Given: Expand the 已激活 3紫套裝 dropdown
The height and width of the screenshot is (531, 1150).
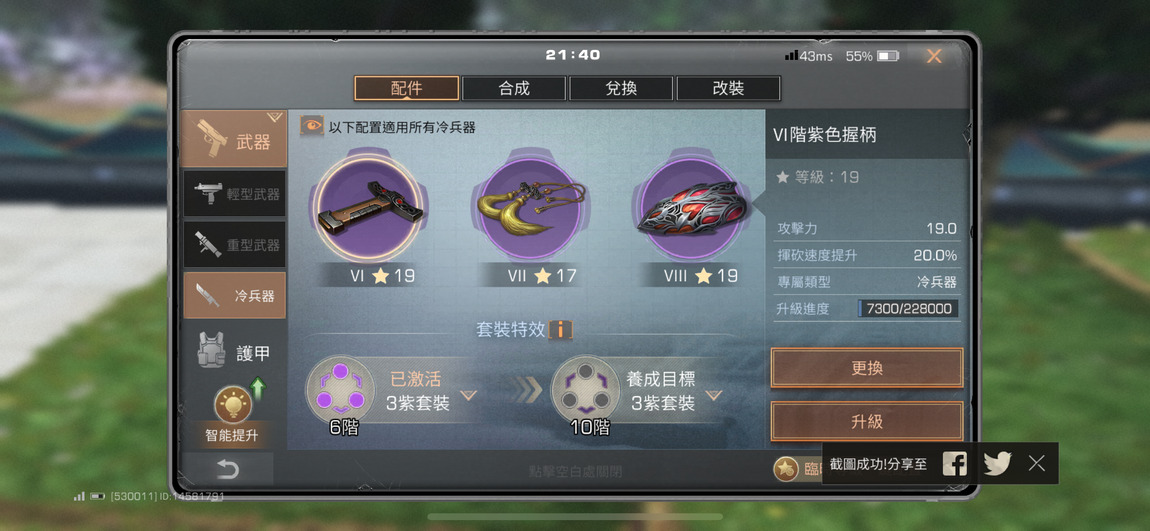Looking at the screenshot, I should 469,395.
